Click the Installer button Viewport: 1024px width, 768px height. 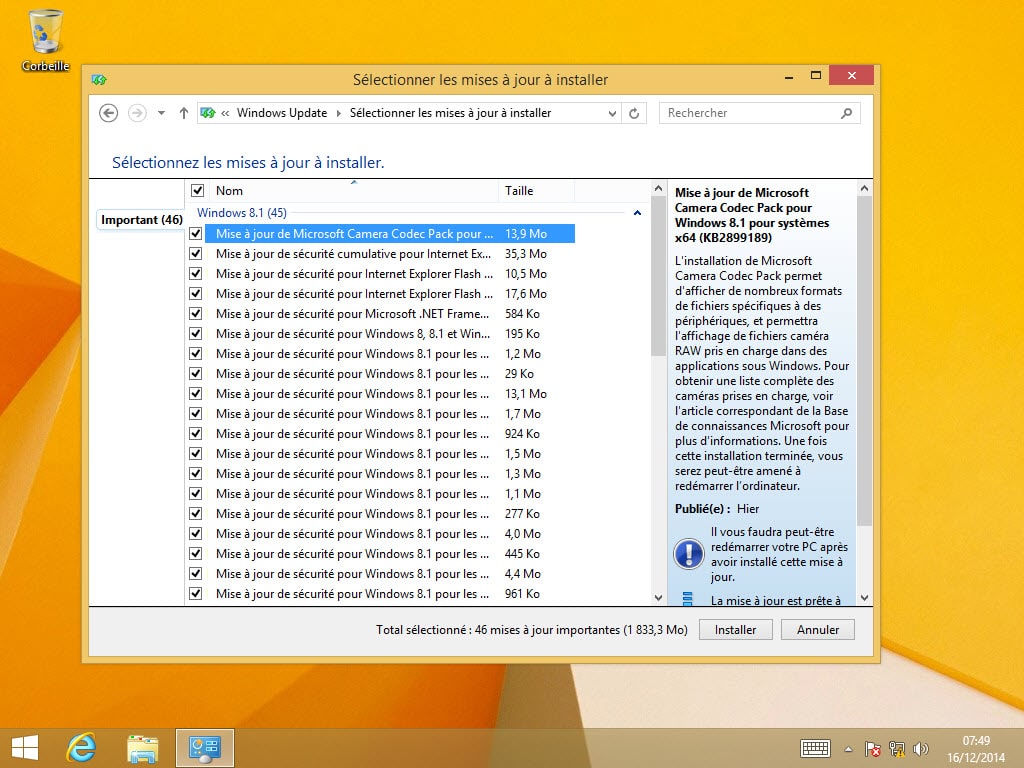point(735,630)
